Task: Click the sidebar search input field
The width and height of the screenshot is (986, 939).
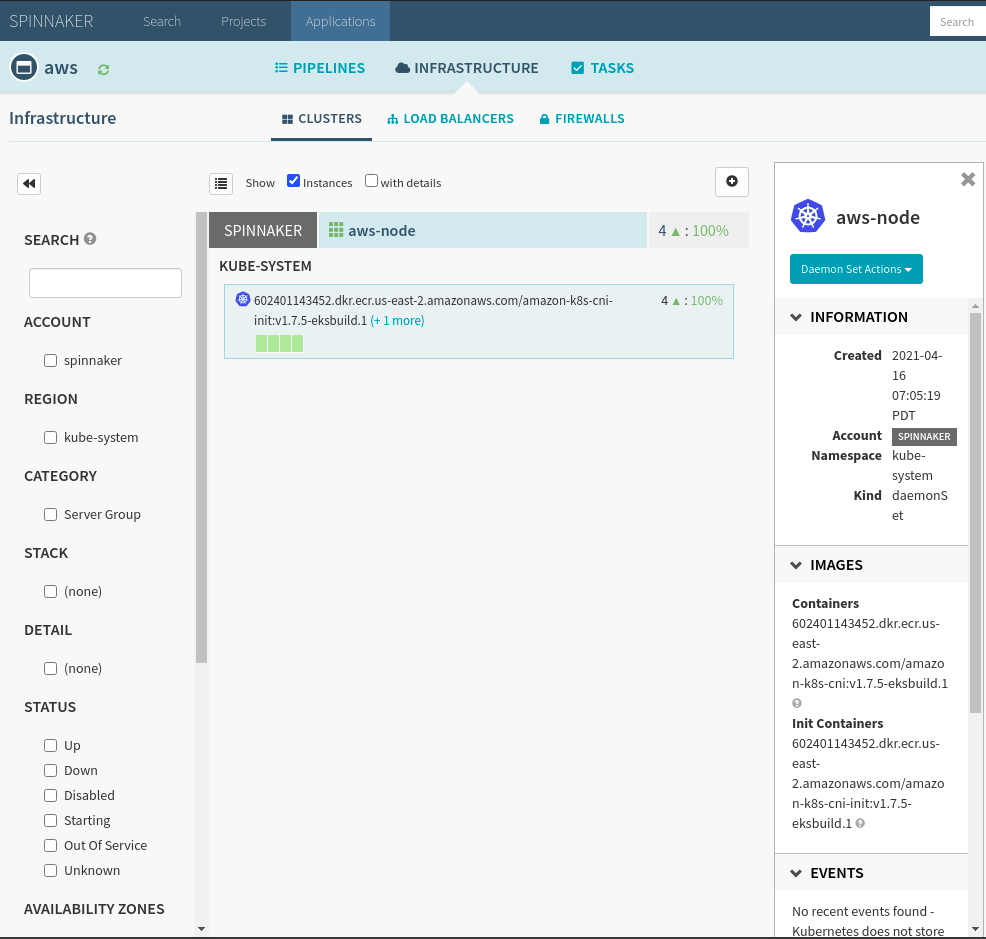Action: pyautogui.click(x=105, y=283)
